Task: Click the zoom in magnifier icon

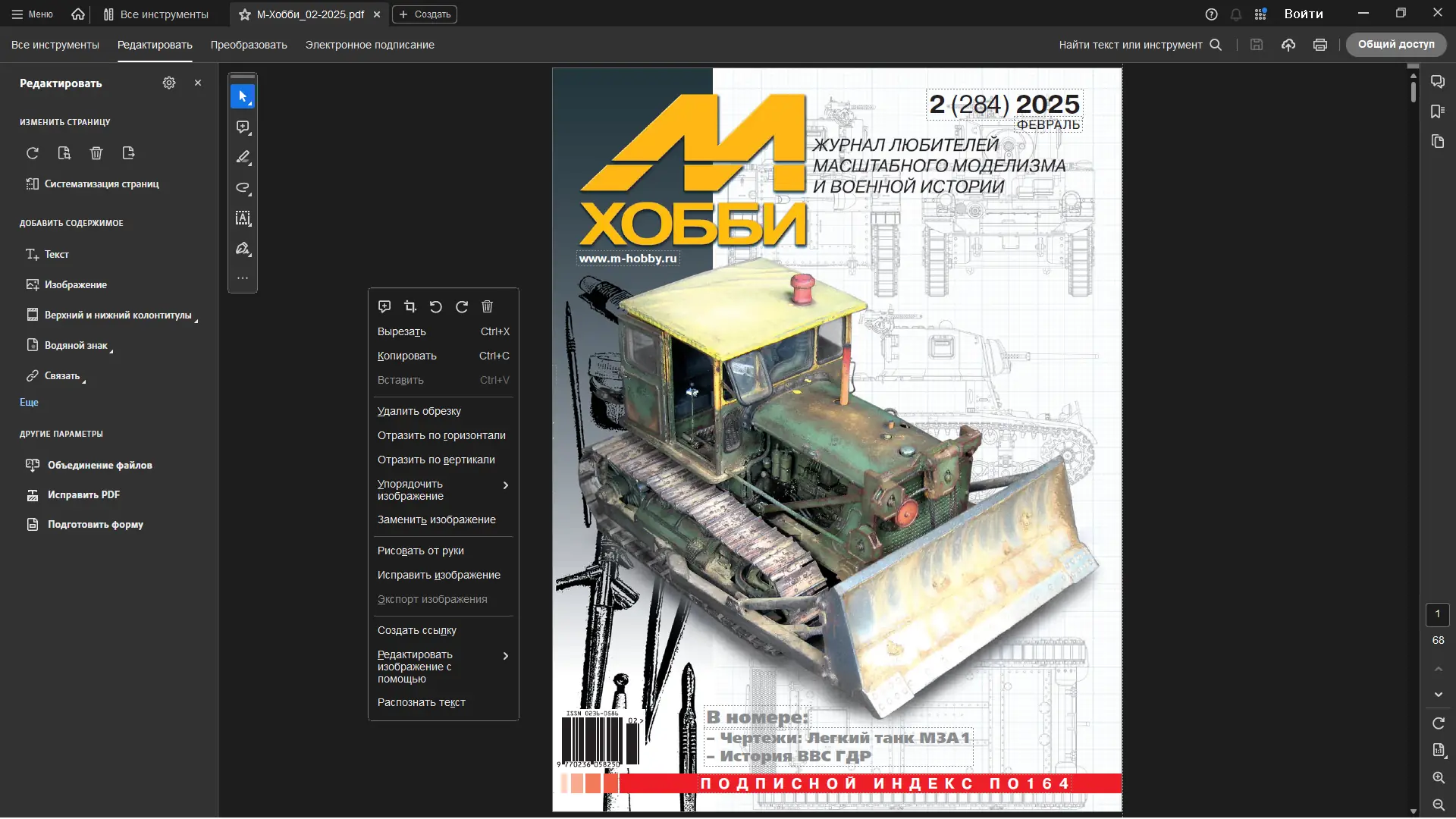Action: coord(1439,778)
